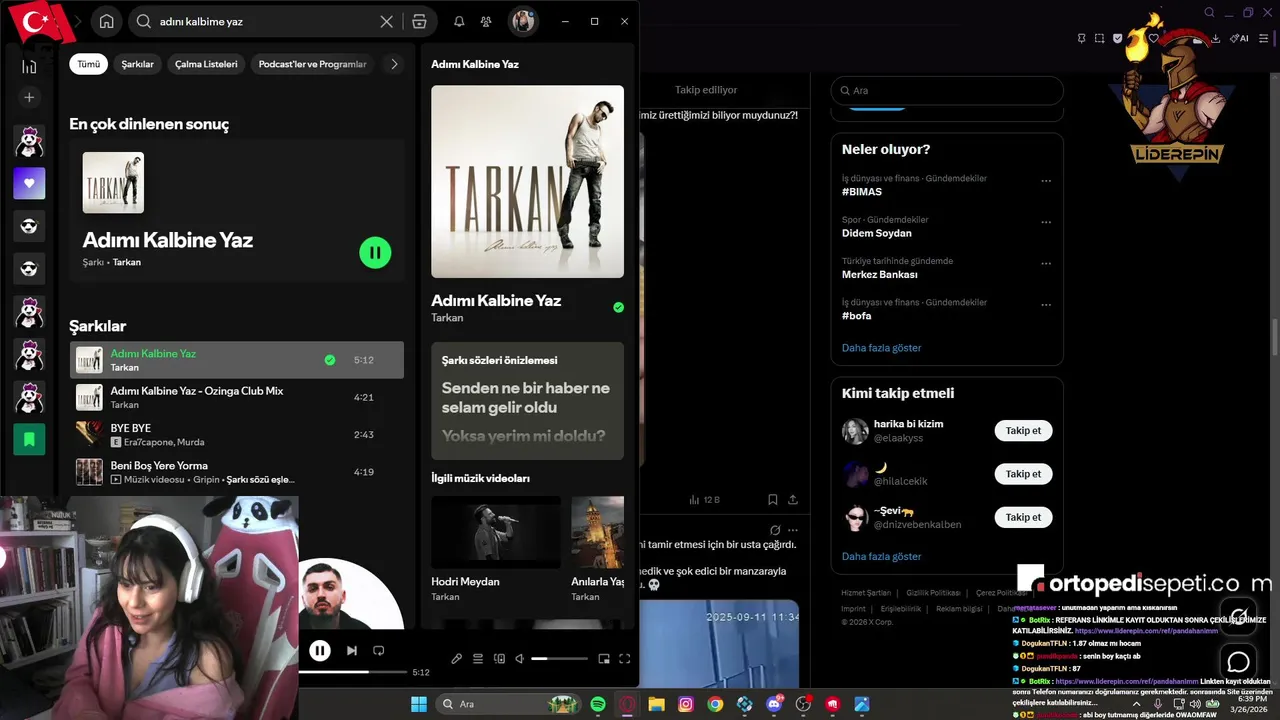Image resolution: width=1280 pixels, height=720 pixels.
Task: Open Spotify from the taskbar
Action: click(598, 704)
